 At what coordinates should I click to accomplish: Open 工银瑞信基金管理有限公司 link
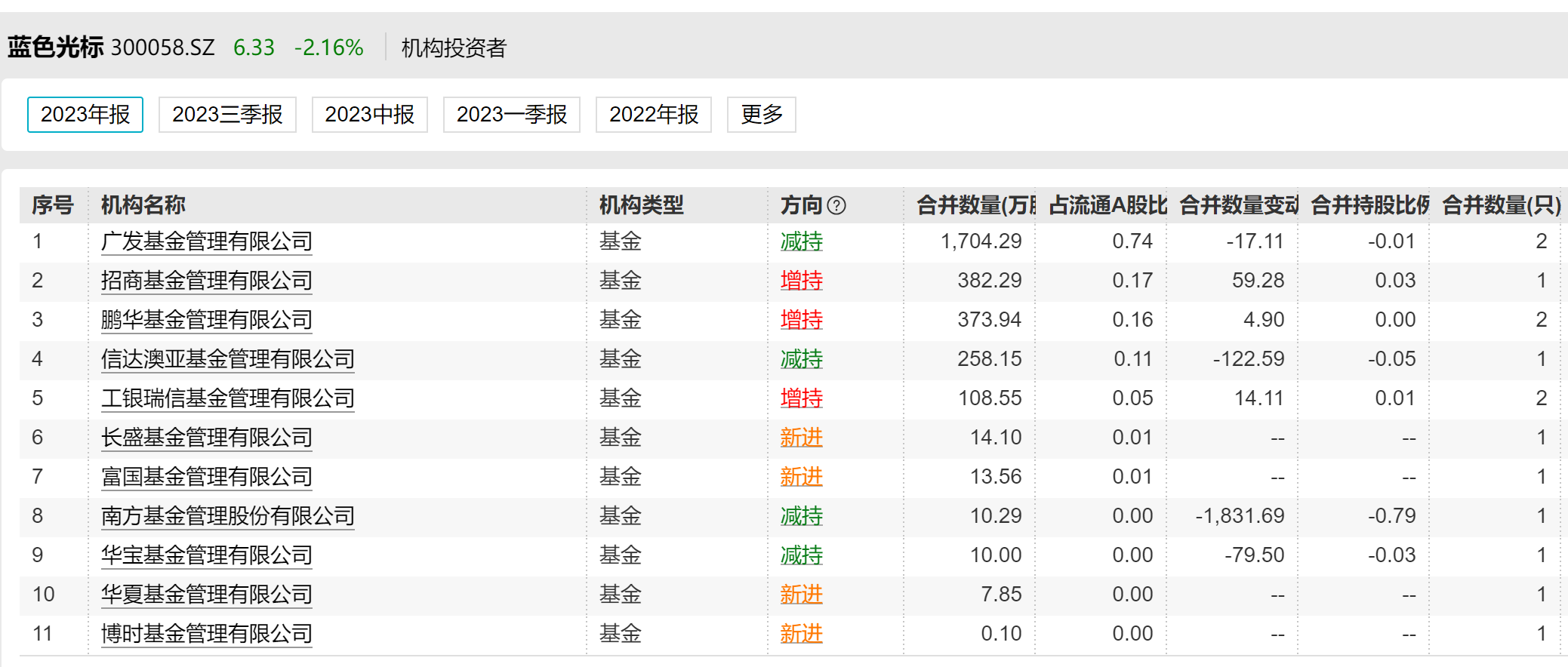(228, 398)
